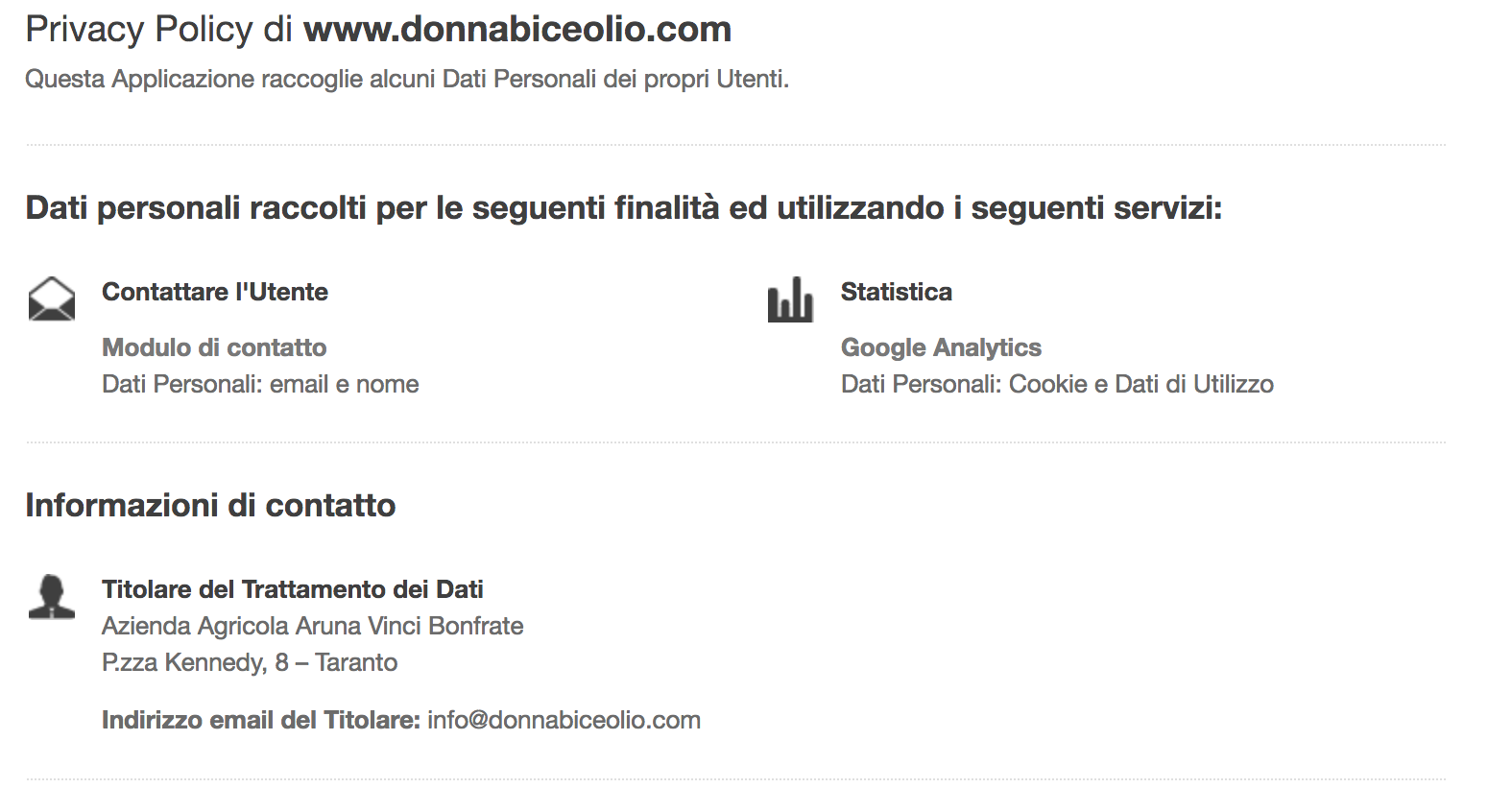Image resolution: width=1488 pixels, height=812 pixels.
Task: Click the Dati personali raccolti section heading
Action: point(624,207)
